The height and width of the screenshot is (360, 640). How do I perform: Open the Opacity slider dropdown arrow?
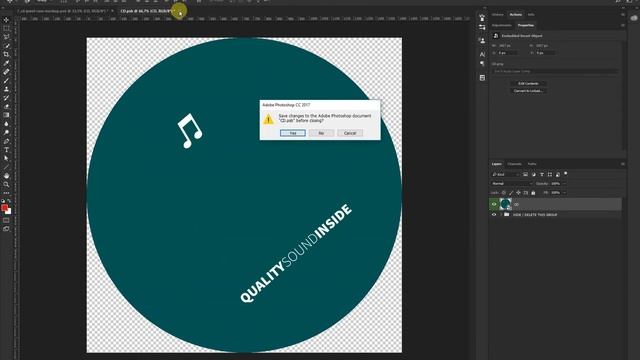564,184
